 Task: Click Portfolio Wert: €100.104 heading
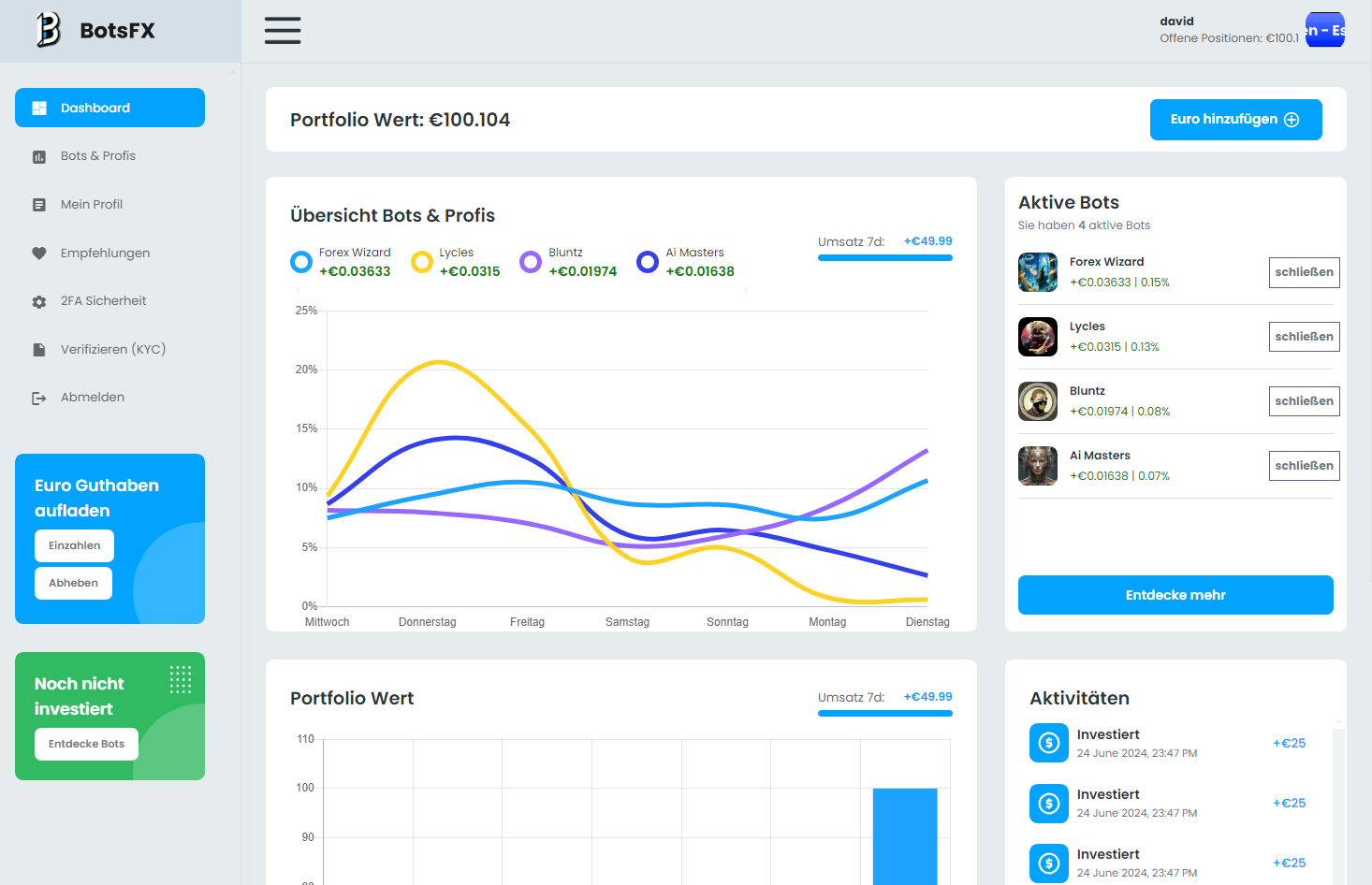[x=400, y=120]
